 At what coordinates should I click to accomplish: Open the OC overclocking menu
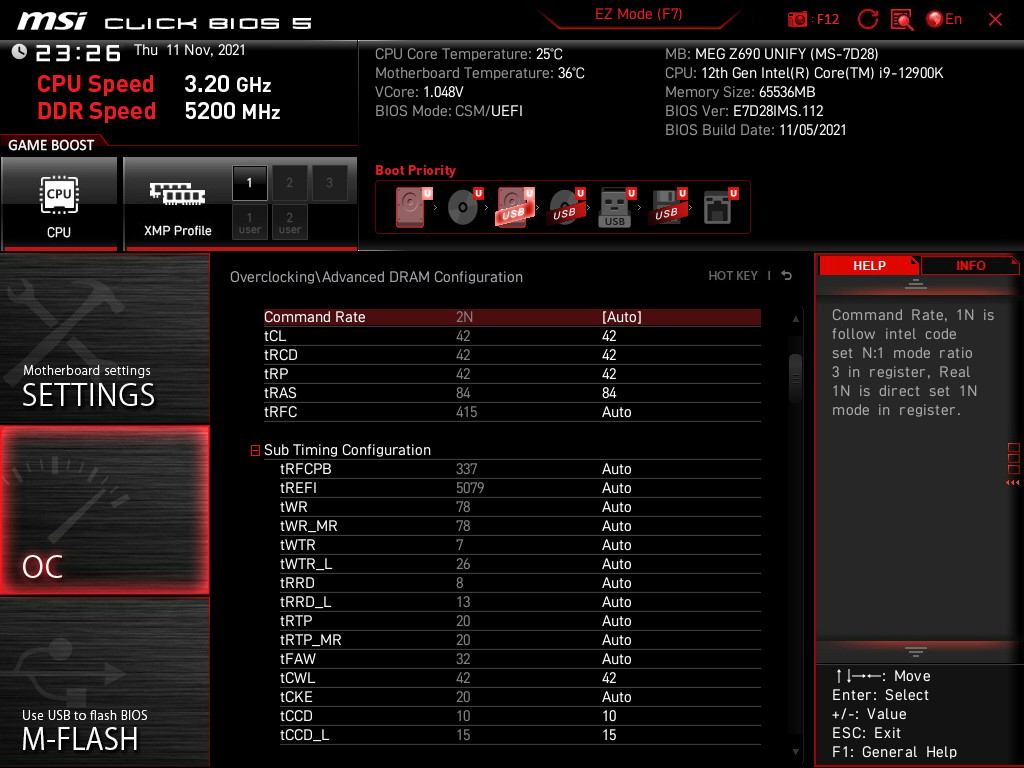pos(104,510)
